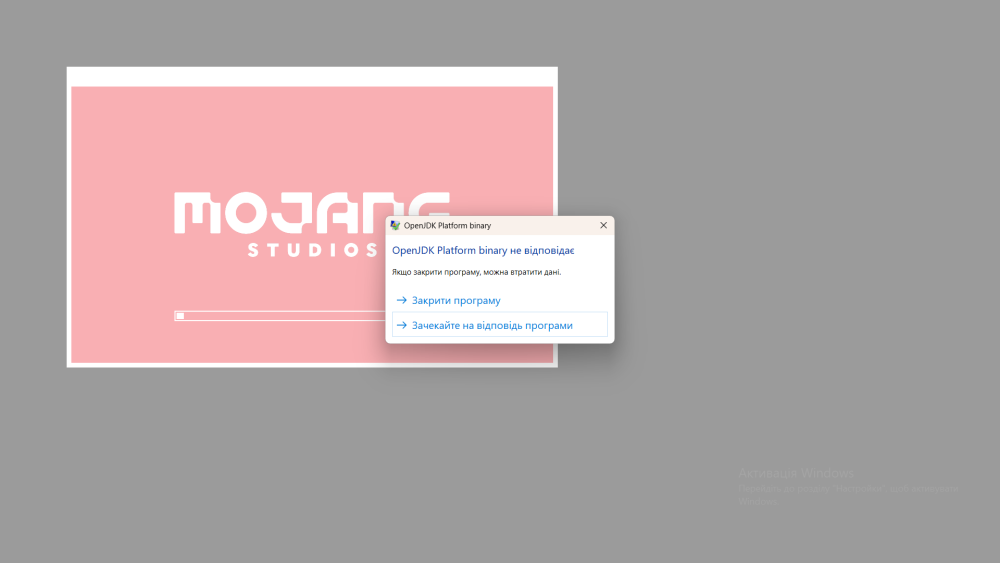This screenshot has width=1000, height=563.
Task: Click the arrow icon beside "Закрити програму"
Action: pos(402,300)
